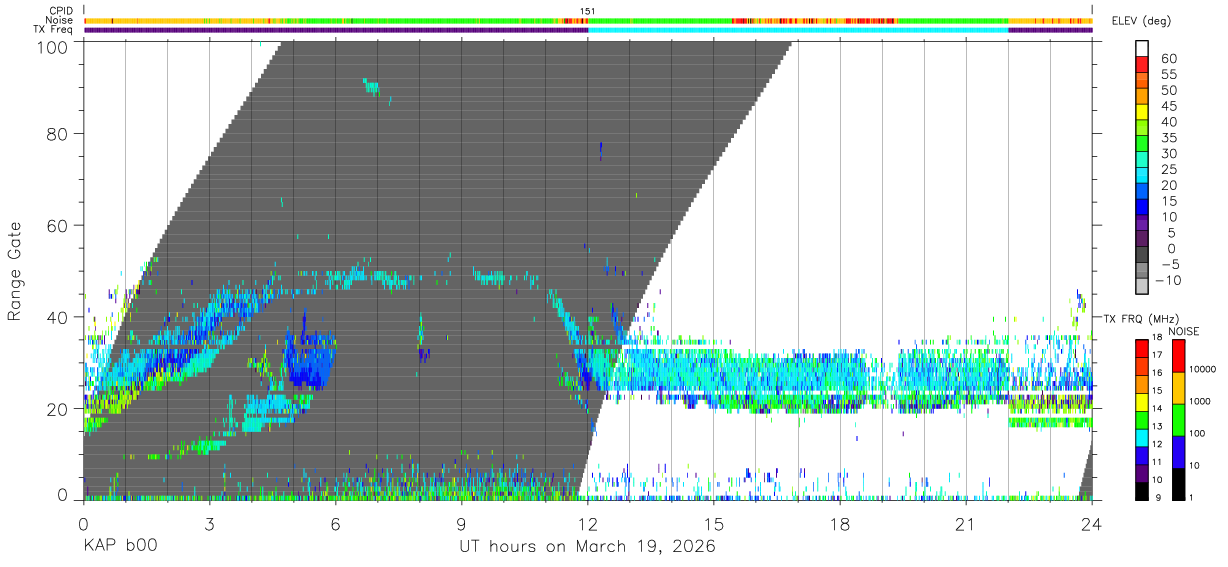Click the Range Gate y-axis title
Screen dimensions: 1228x567
pos(15,272)
